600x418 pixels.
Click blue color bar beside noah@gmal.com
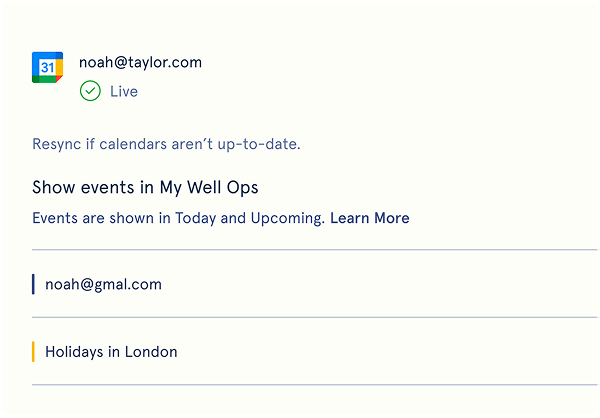point(33,284)
